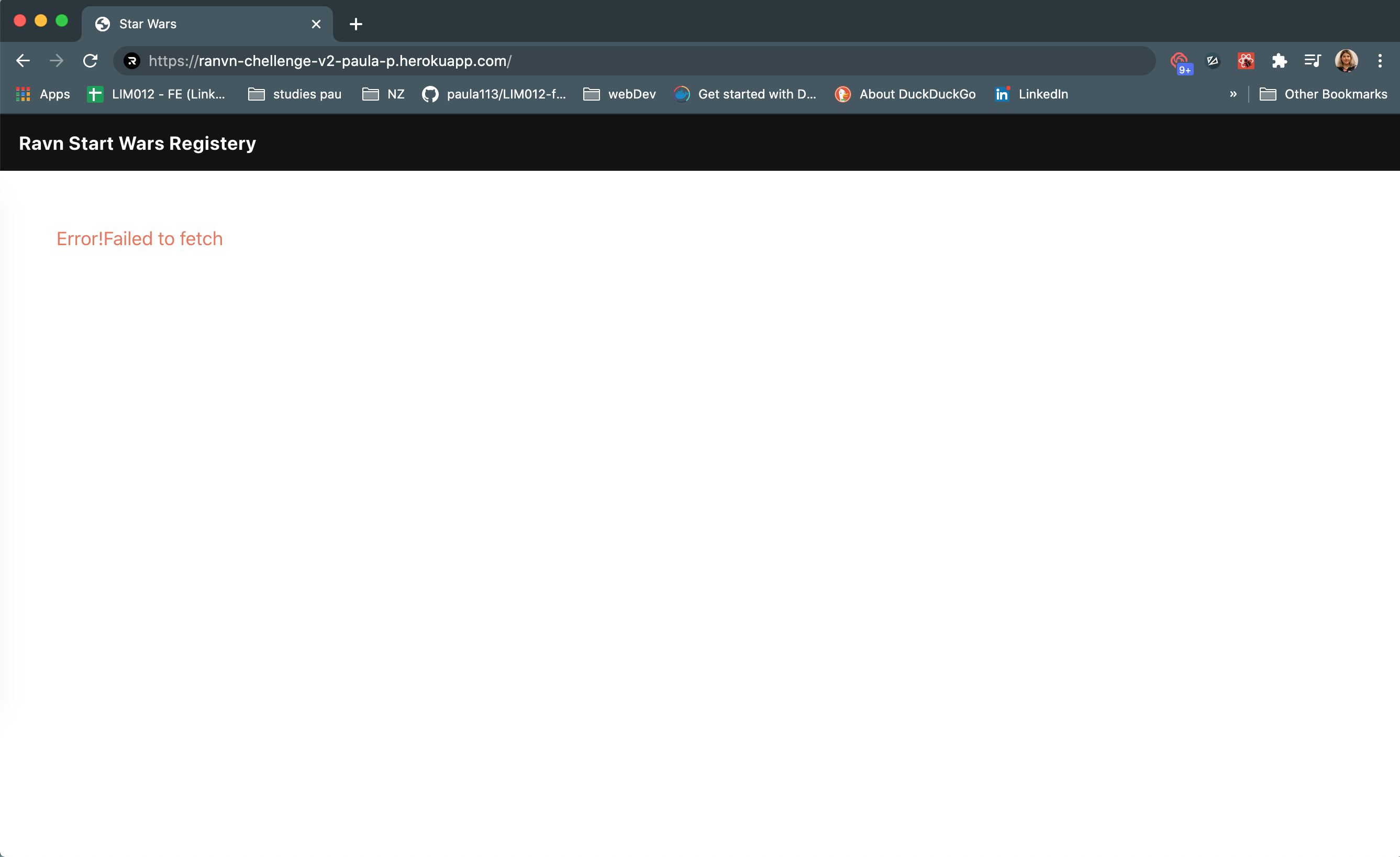Click the Ravn Start Wars Registery title
The image size is (1400, 857).
138,143
